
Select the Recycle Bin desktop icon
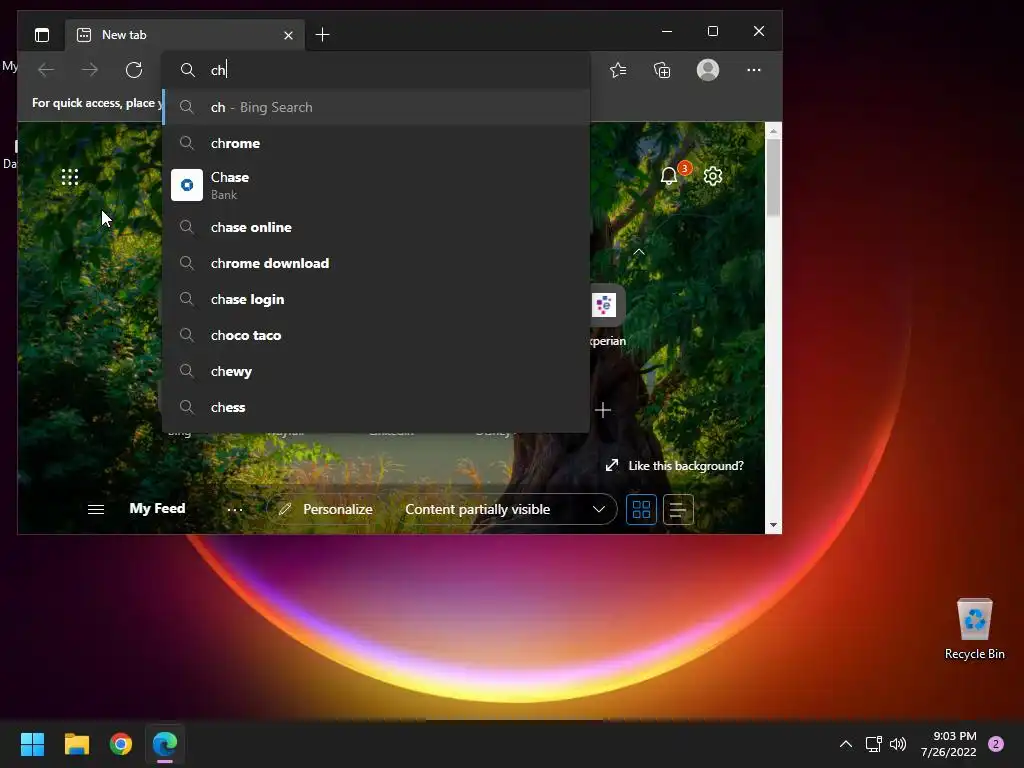[974, 629]
